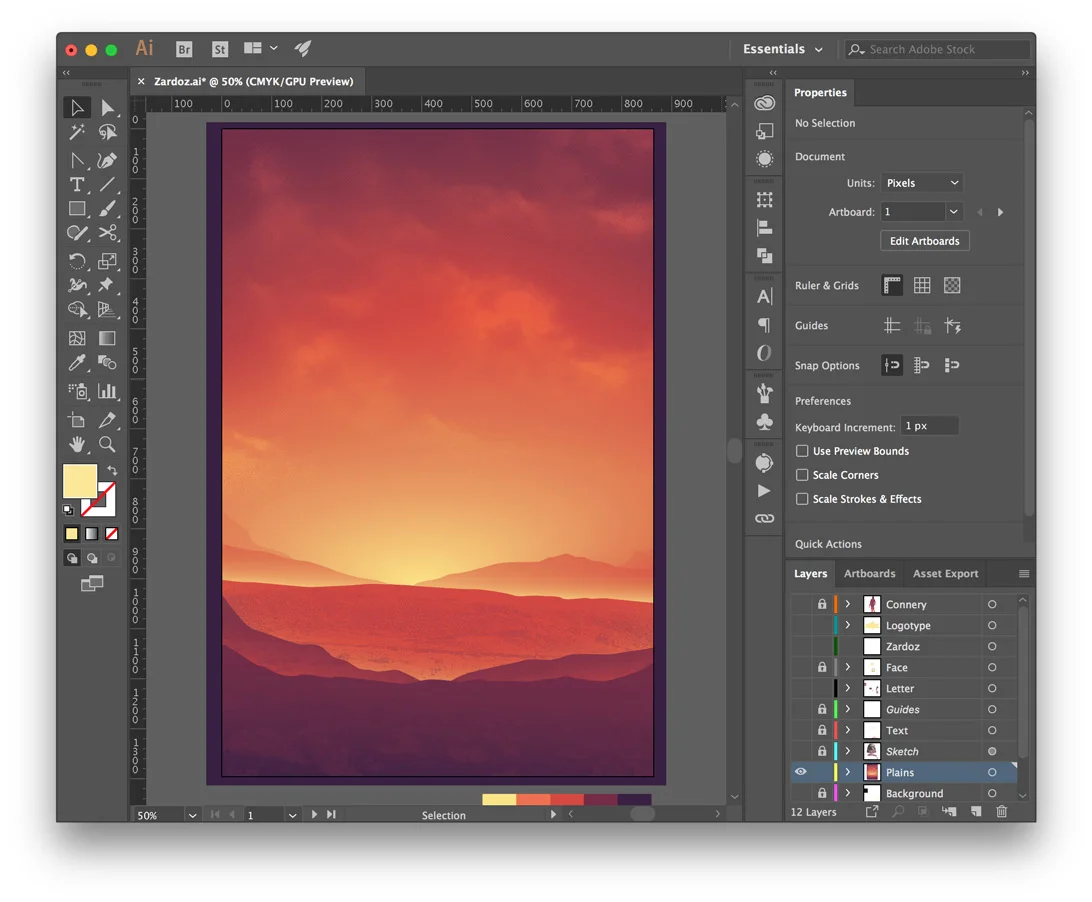Select the Type tool

tap(77, 185)
